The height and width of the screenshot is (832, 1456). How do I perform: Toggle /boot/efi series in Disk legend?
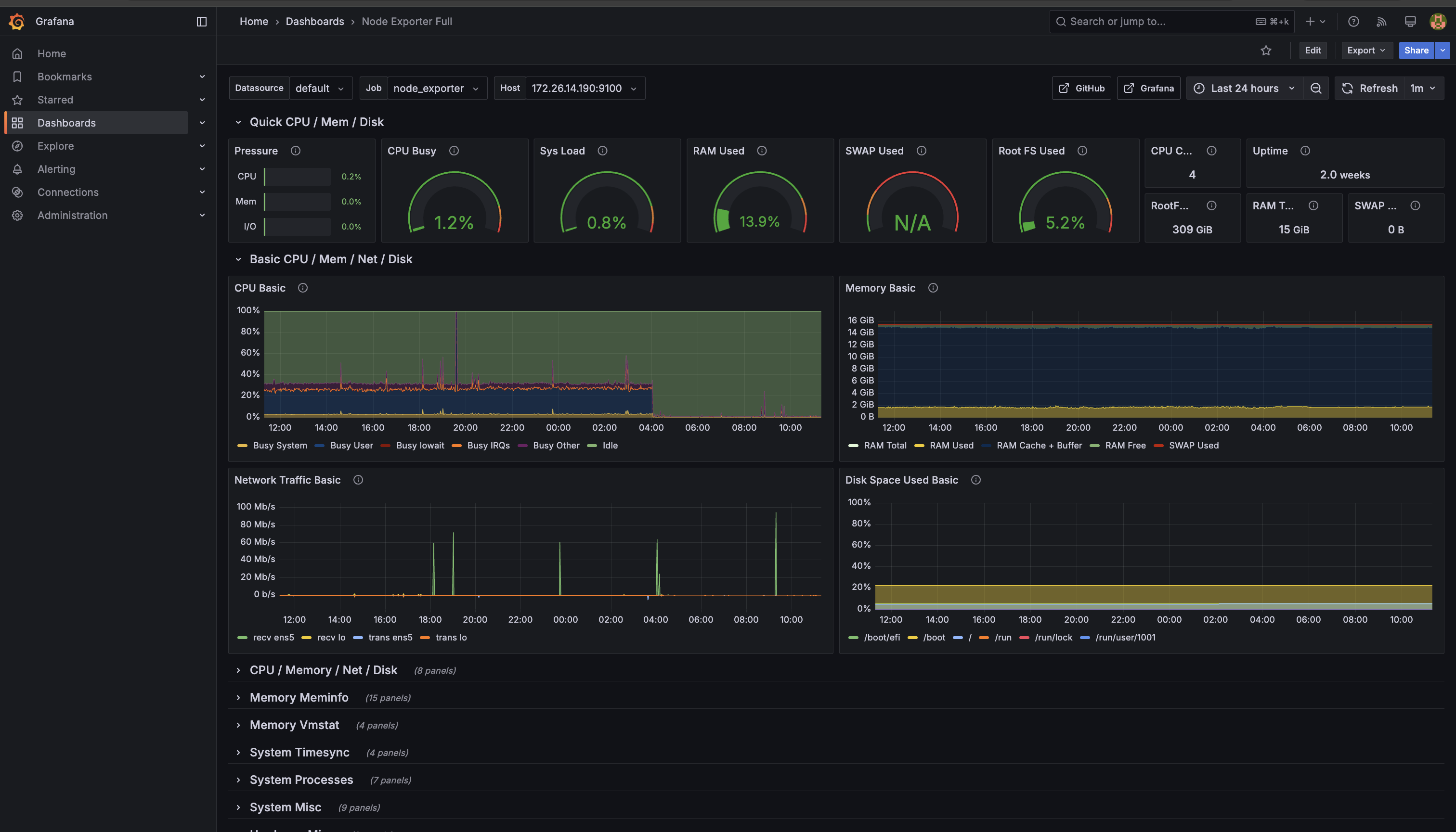click(882, 638)
